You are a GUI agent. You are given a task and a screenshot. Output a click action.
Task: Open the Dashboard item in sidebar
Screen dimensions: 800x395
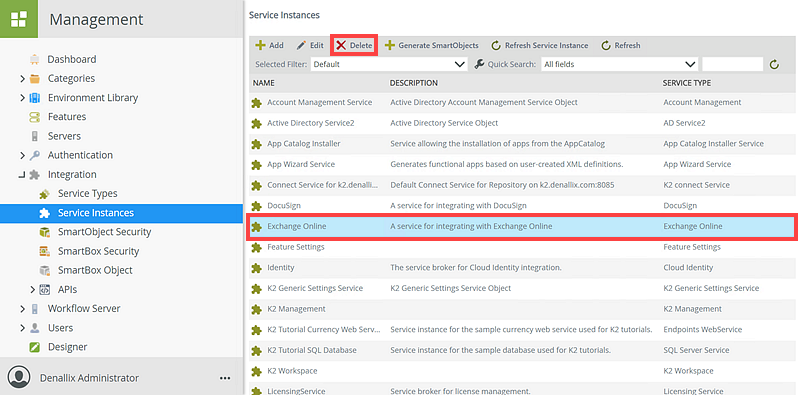coord(71,59)
